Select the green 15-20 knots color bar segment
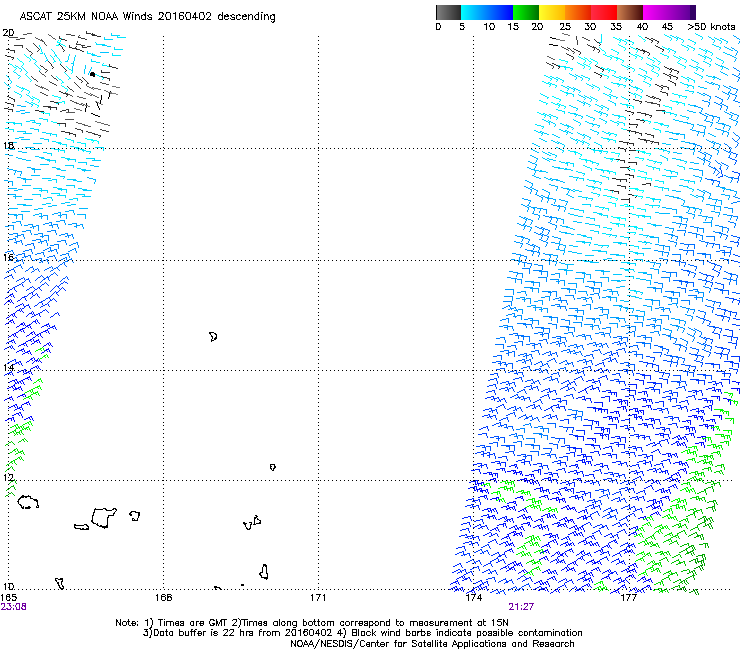Image resolution: width=740 pixels, height=650 pixels. click(526, 12)
